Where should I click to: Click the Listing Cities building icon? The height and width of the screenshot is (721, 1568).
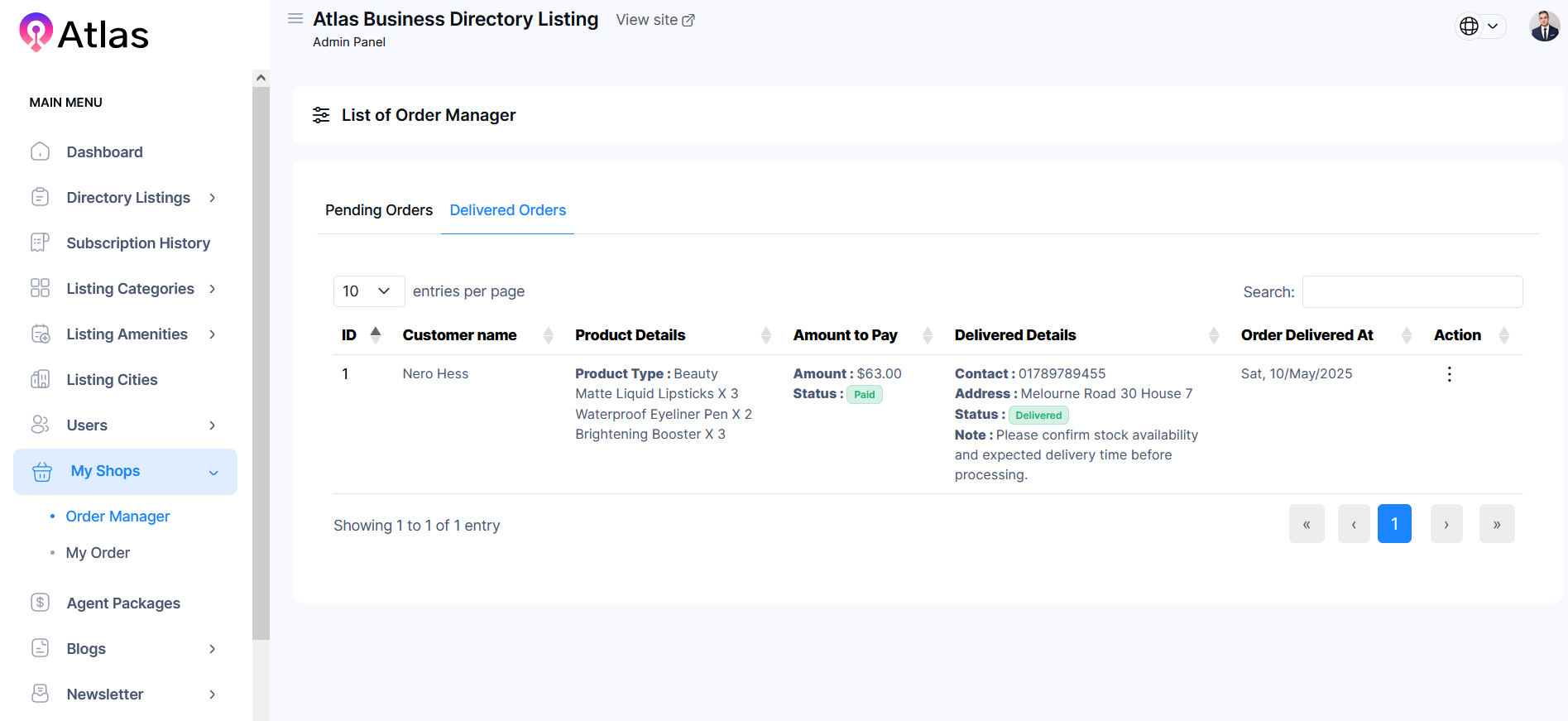click(40, 380)
